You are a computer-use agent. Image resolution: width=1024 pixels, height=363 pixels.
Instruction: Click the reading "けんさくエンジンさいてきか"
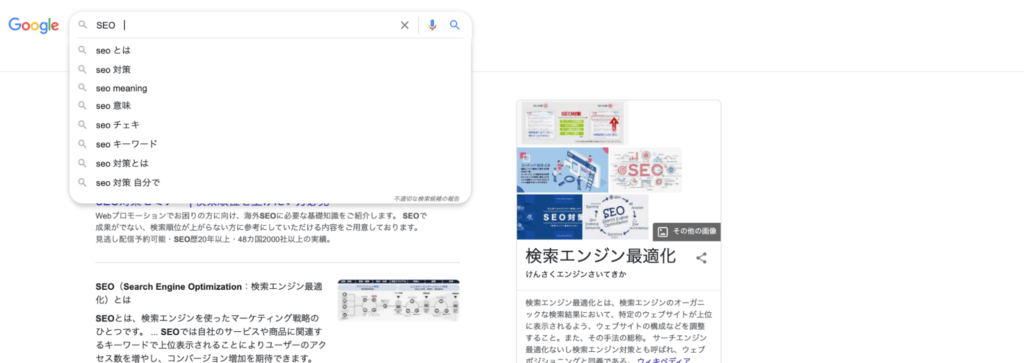coord(575,274)
